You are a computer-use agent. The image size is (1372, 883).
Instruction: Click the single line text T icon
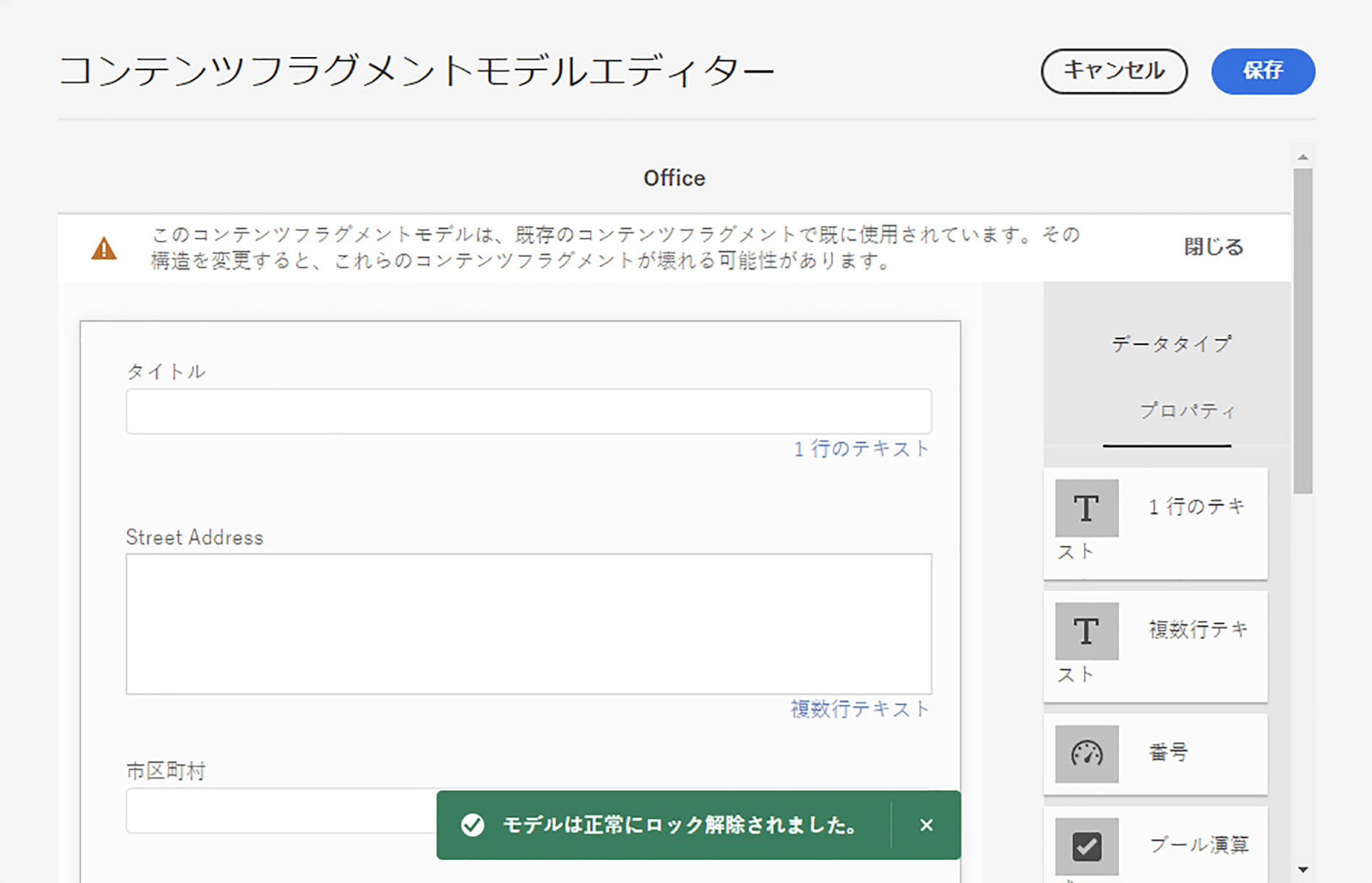click(x=1086, y=508)
